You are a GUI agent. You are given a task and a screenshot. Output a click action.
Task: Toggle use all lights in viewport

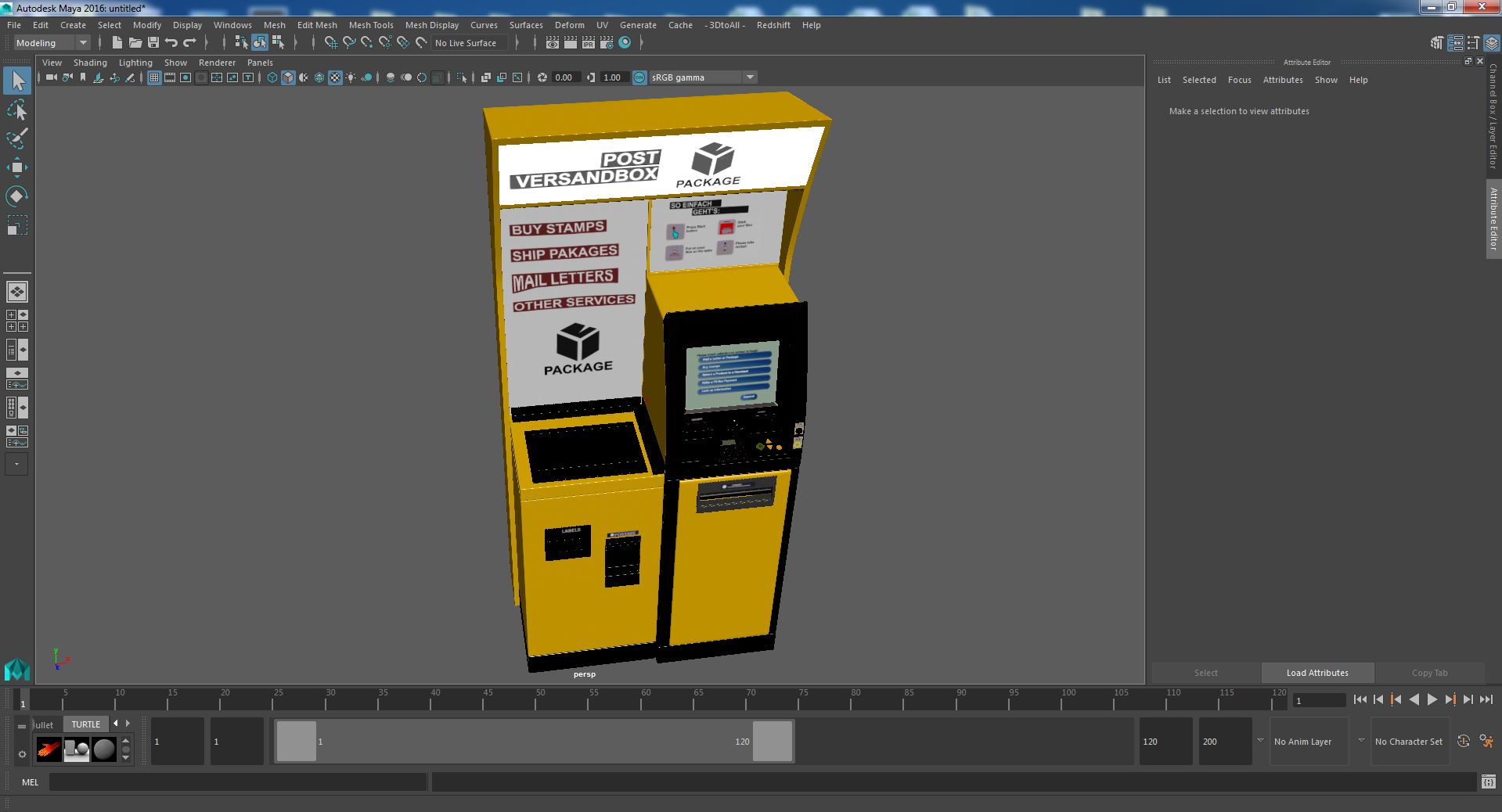pyautogui.click(x=351, y=77)
